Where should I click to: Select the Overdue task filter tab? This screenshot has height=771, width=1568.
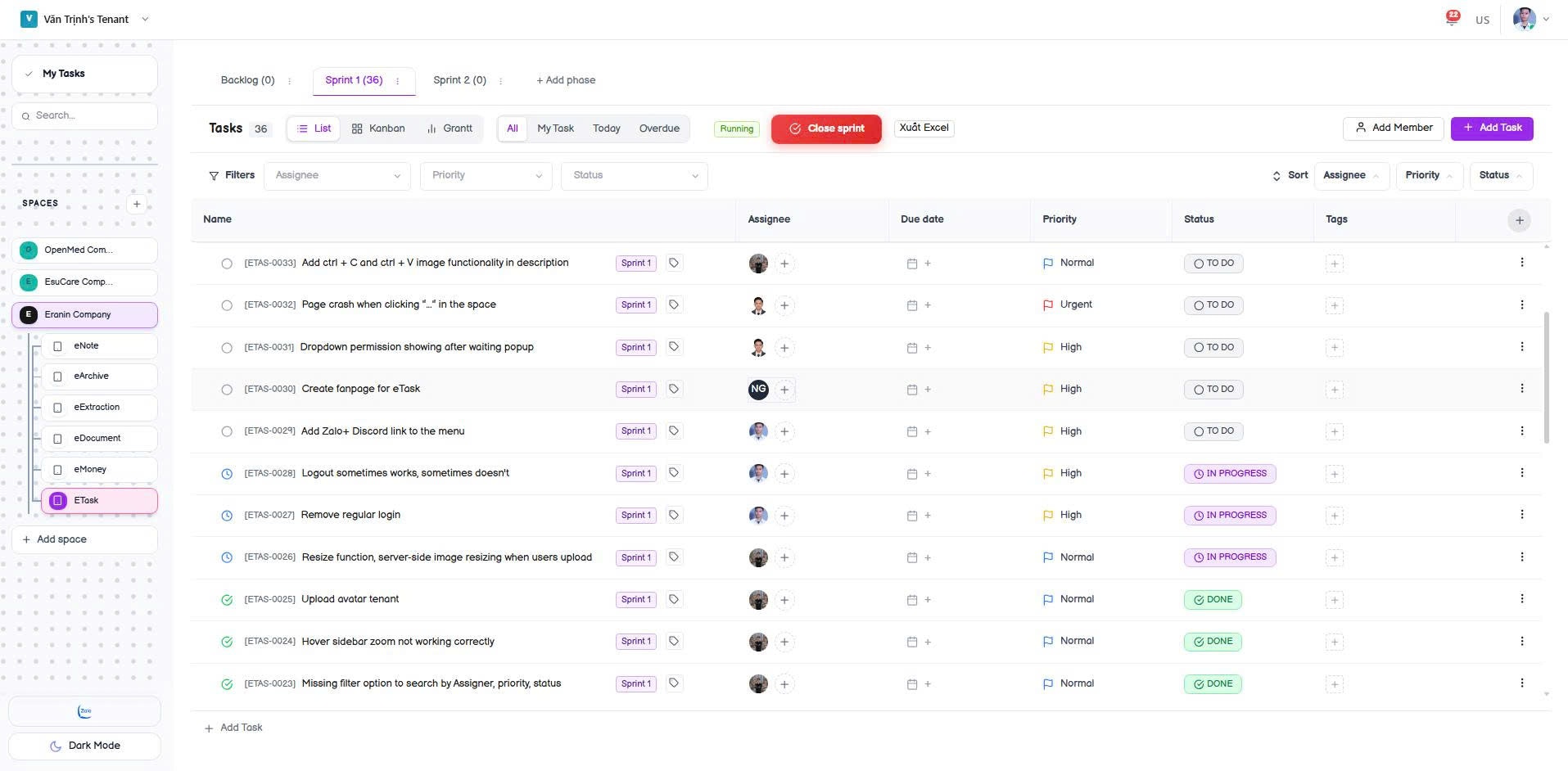[x=659, y=128]
